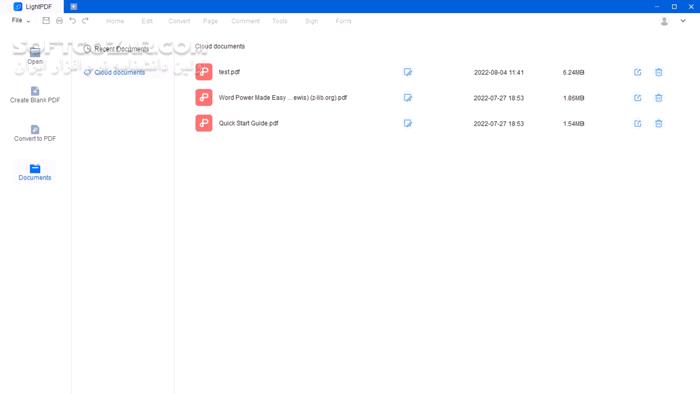This screenshot has height=394, width=700.
Task: Click rename icon for Word Power Made Easy
Action: (408, 98)
